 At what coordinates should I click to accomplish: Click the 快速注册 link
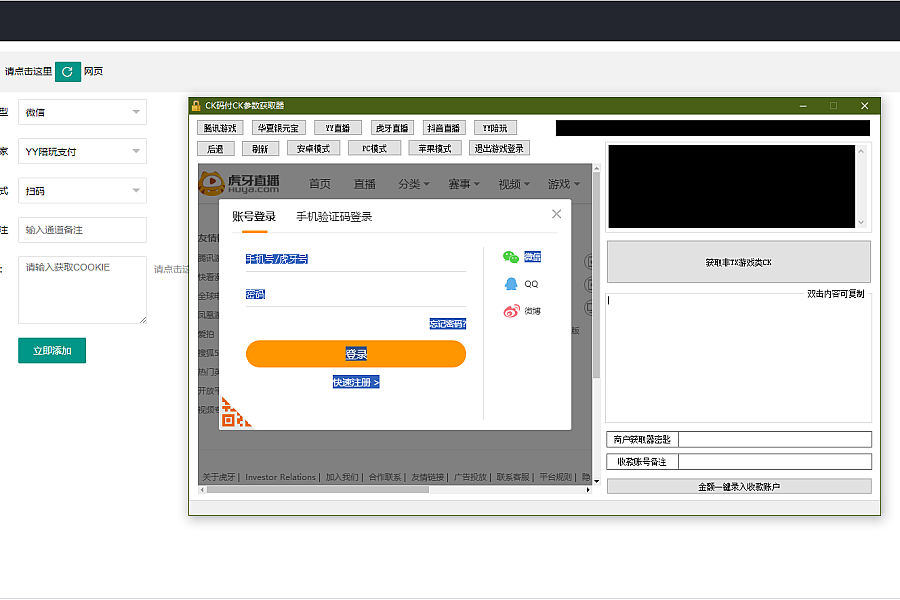(356, 382)
